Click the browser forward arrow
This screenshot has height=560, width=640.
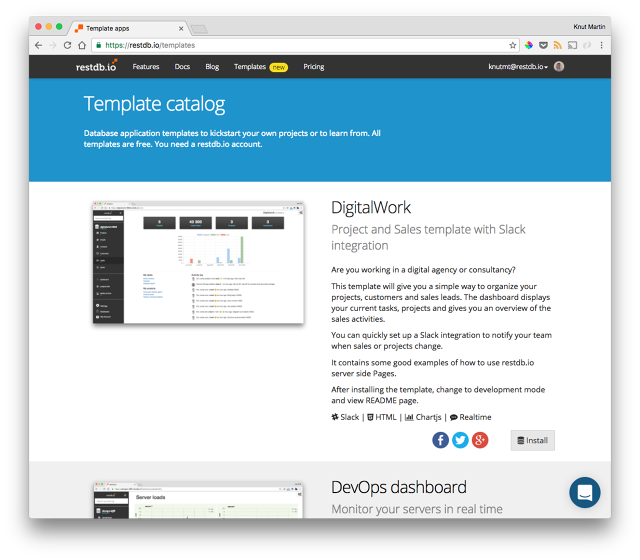click(53, 45)
